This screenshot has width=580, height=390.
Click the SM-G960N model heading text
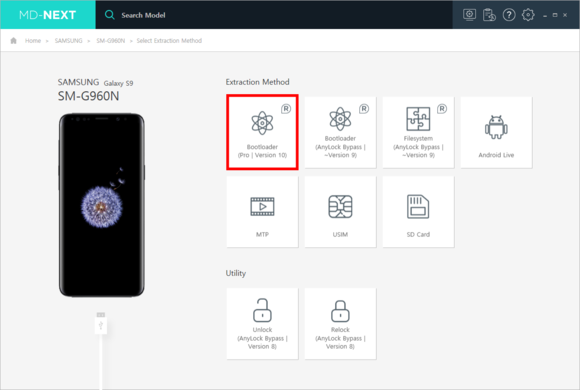click(88, 96)
